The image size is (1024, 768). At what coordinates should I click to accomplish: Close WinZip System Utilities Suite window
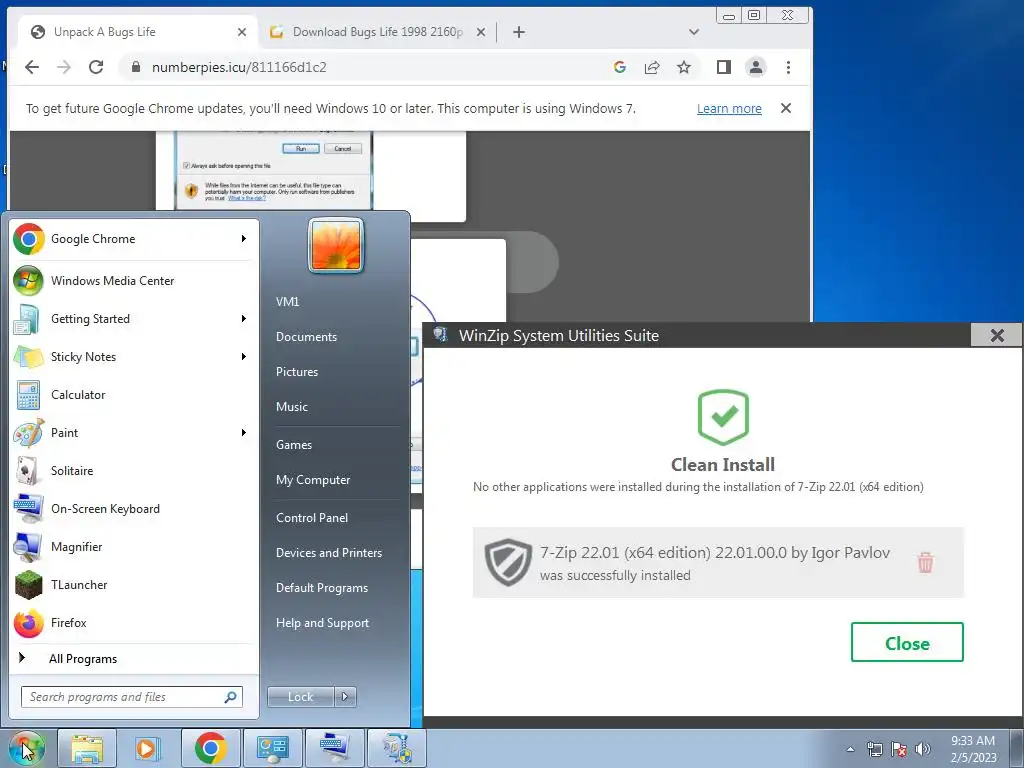click(997, 336)
